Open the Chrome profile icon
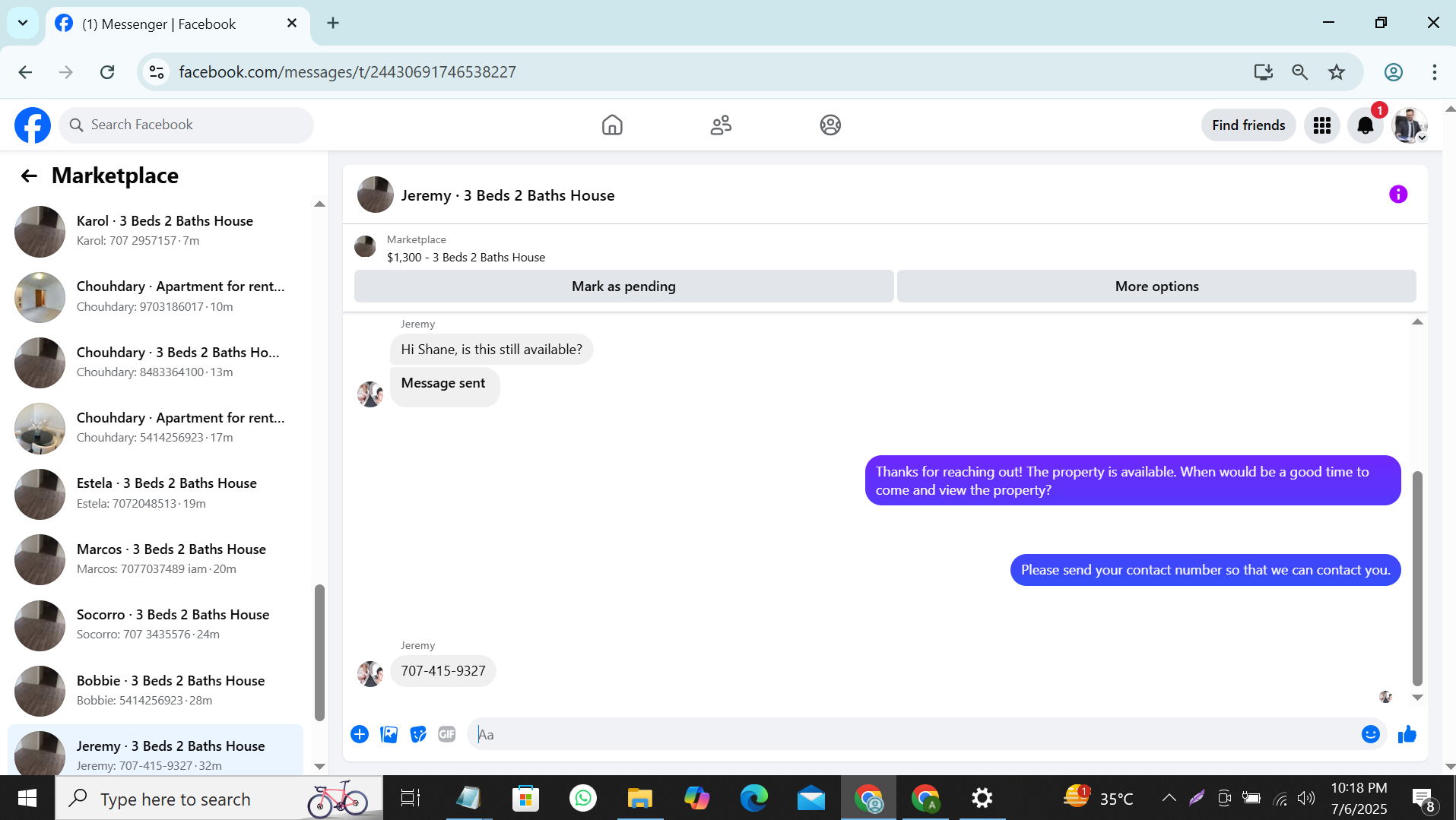Image resolution: width=1456 pixels, height=820 pixels. click(1394, 72)
